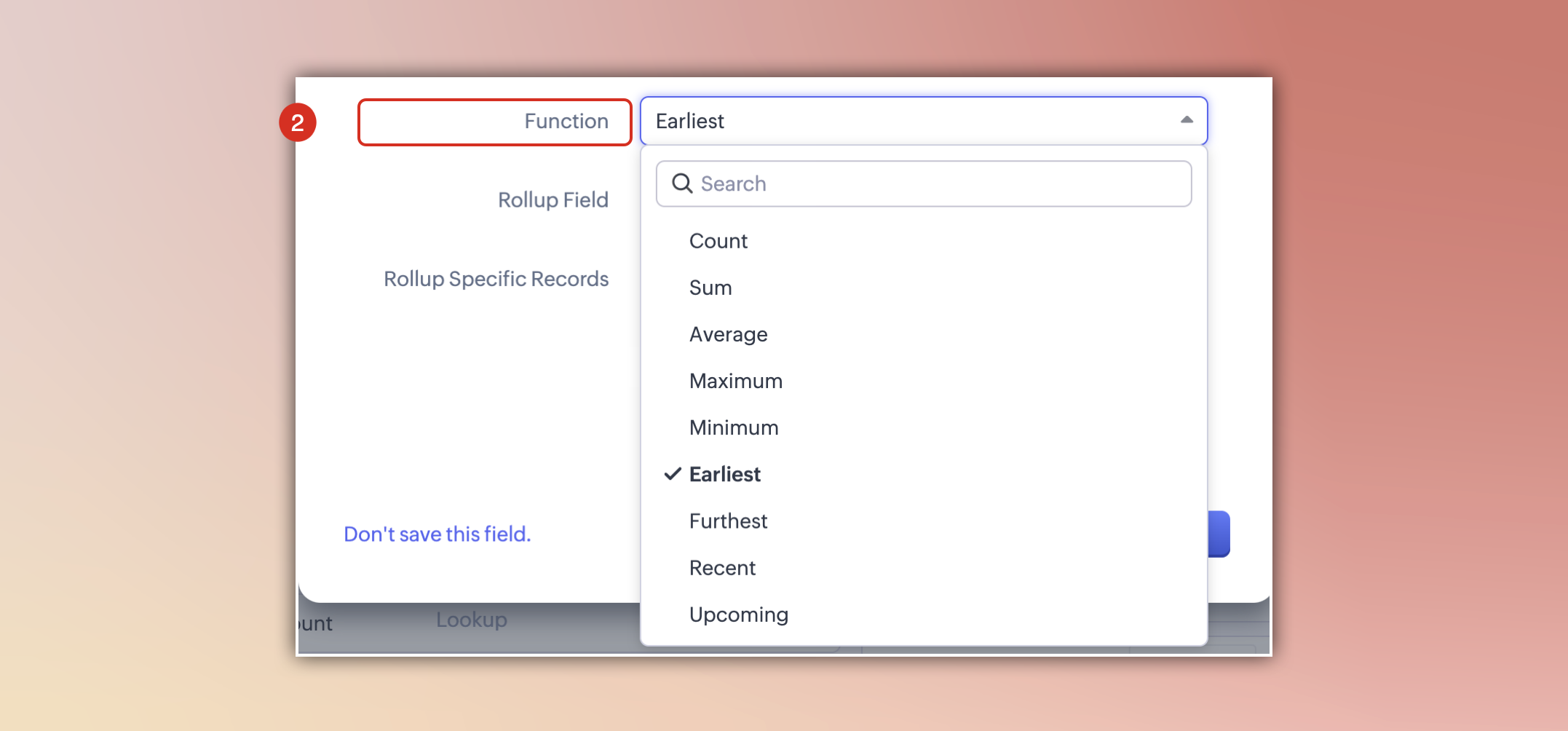Choose Minimum from the function list
This screenshot has height=731, width=1568.
point(734,427)
